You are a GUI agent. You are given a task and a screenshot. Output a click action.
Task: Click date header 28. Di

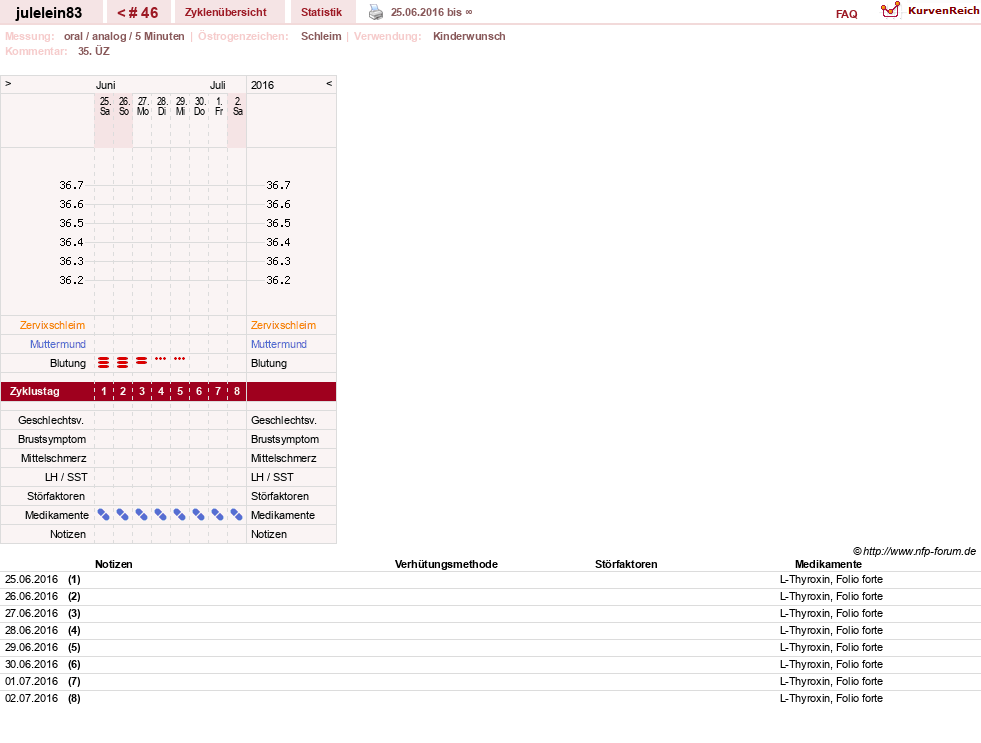pyautogui.click(x=162, y=106)
